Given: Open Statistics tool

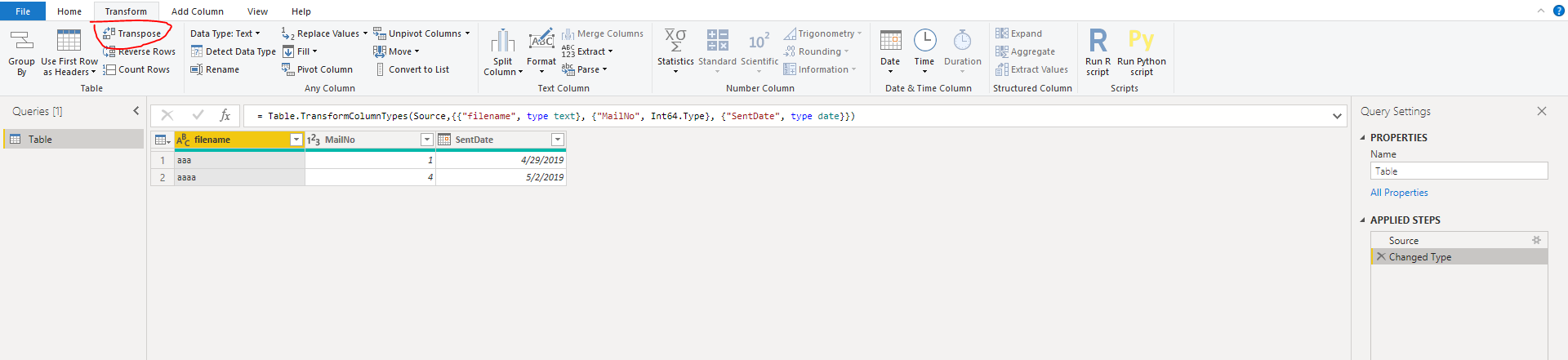Looking at the screenshot, I should pyautogui.click(x=675, y=52).
